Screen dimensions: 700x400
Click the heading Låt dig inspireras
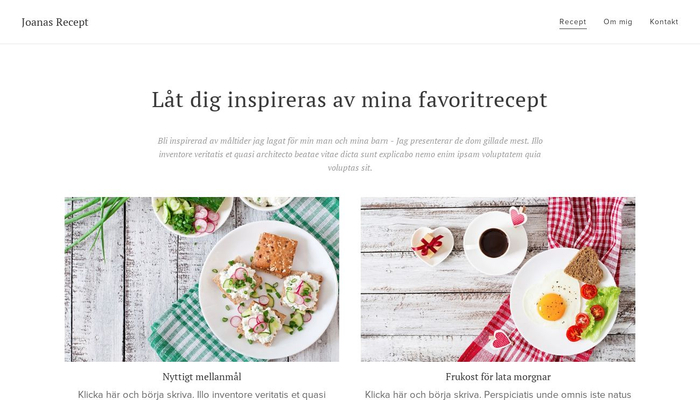350,100
